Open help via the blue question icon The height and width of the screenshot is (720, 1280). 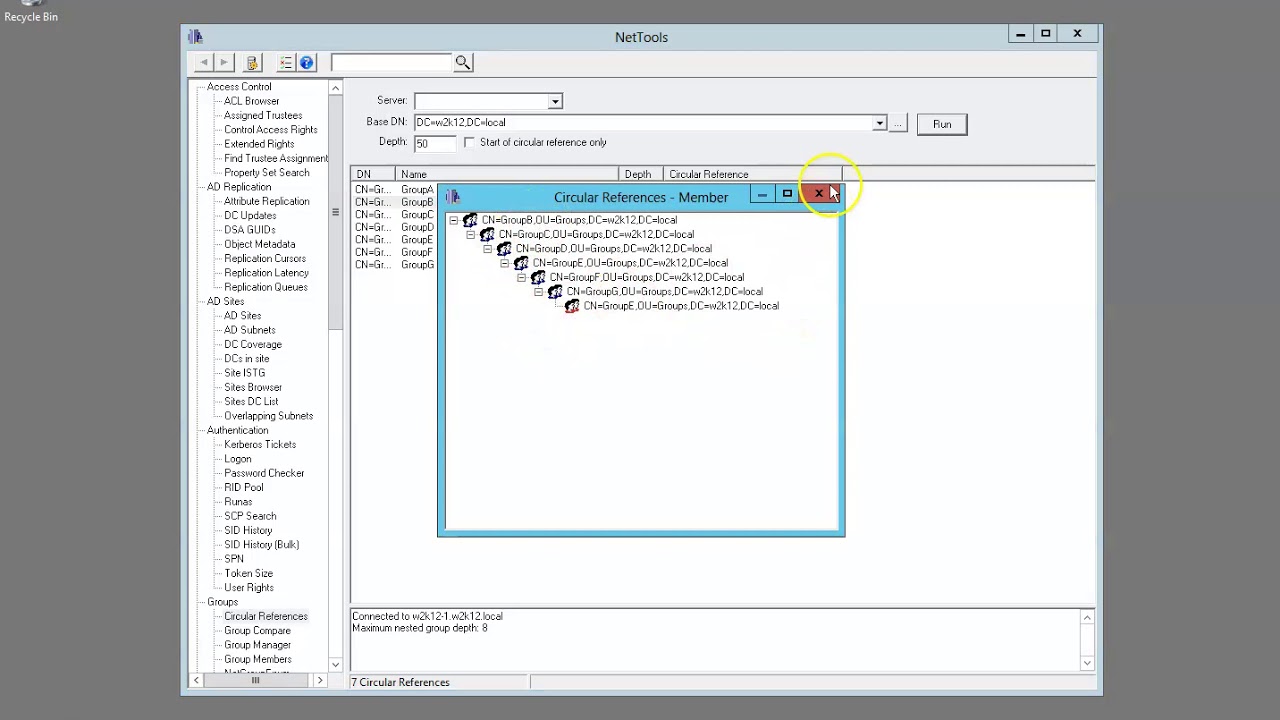click(306, 63)
